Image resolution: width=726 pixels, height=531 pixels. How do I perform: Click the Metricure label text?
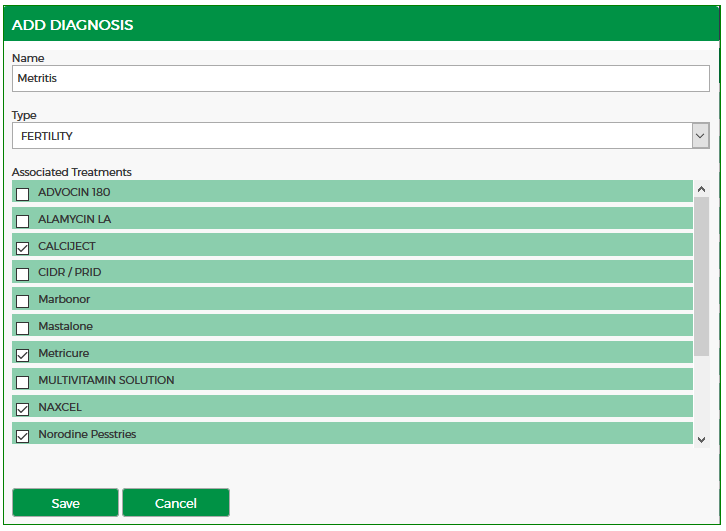[63, 353]
